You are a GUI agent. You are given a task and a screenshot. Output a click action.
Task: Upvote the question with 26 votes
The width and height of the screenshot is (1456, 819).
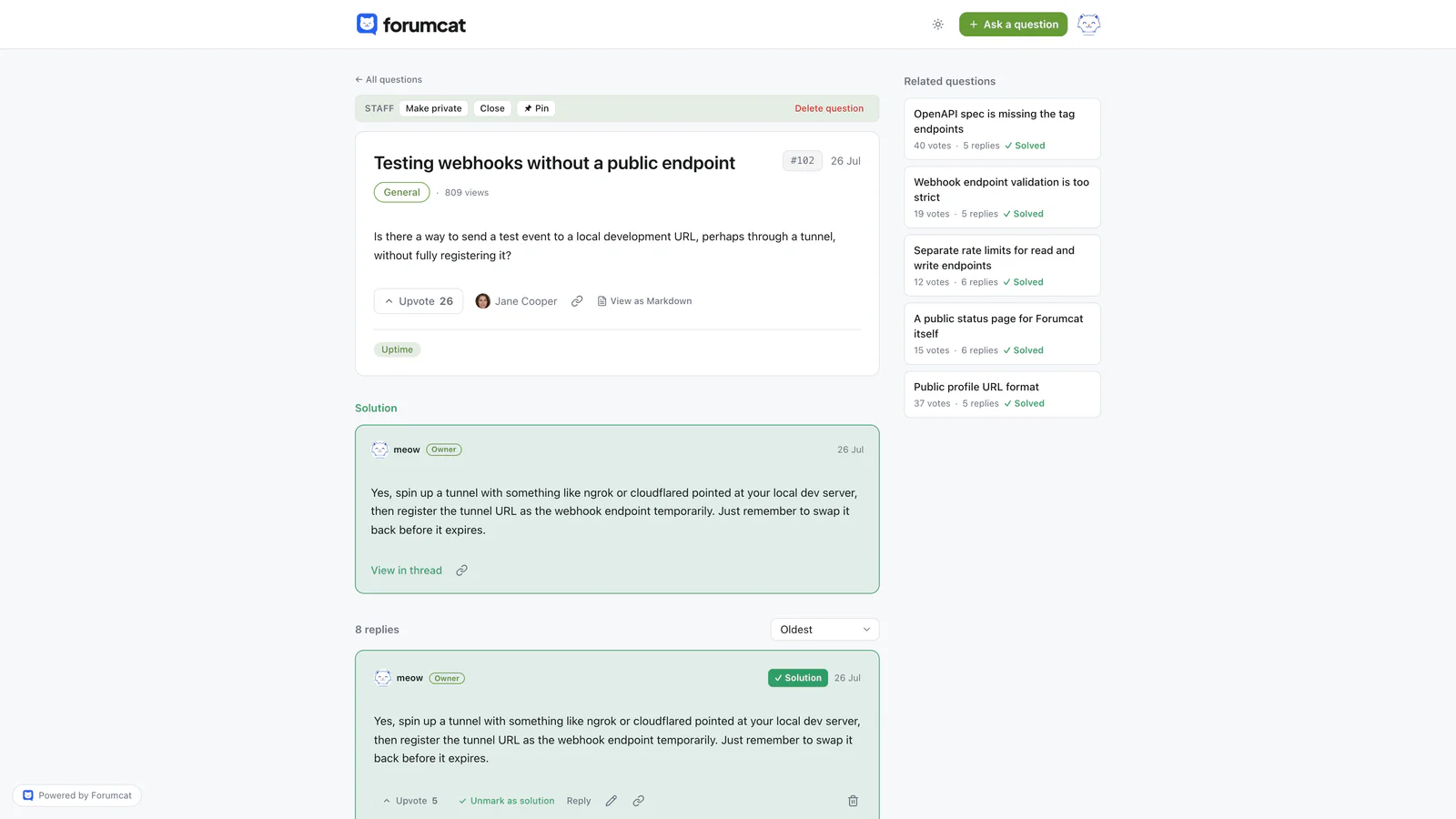click(x=419, y=301)
